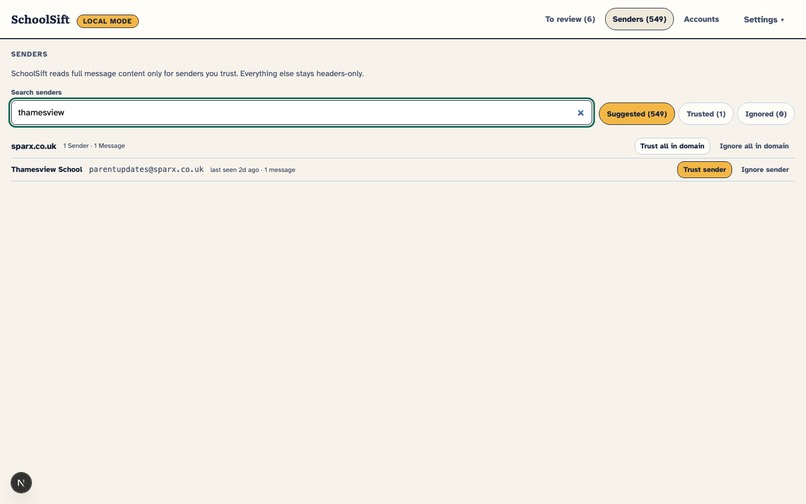
Task: Click the parentupdates@sparx.co.uk email address
Action: [146, 169]
